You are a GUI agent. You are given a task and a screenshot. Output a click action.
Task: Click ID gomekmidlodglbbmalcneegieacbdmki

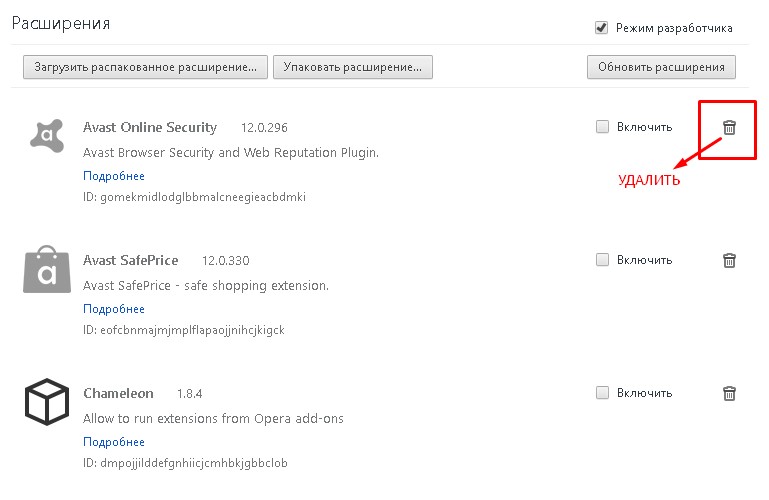pyautogui.click(x=194, y=197)
